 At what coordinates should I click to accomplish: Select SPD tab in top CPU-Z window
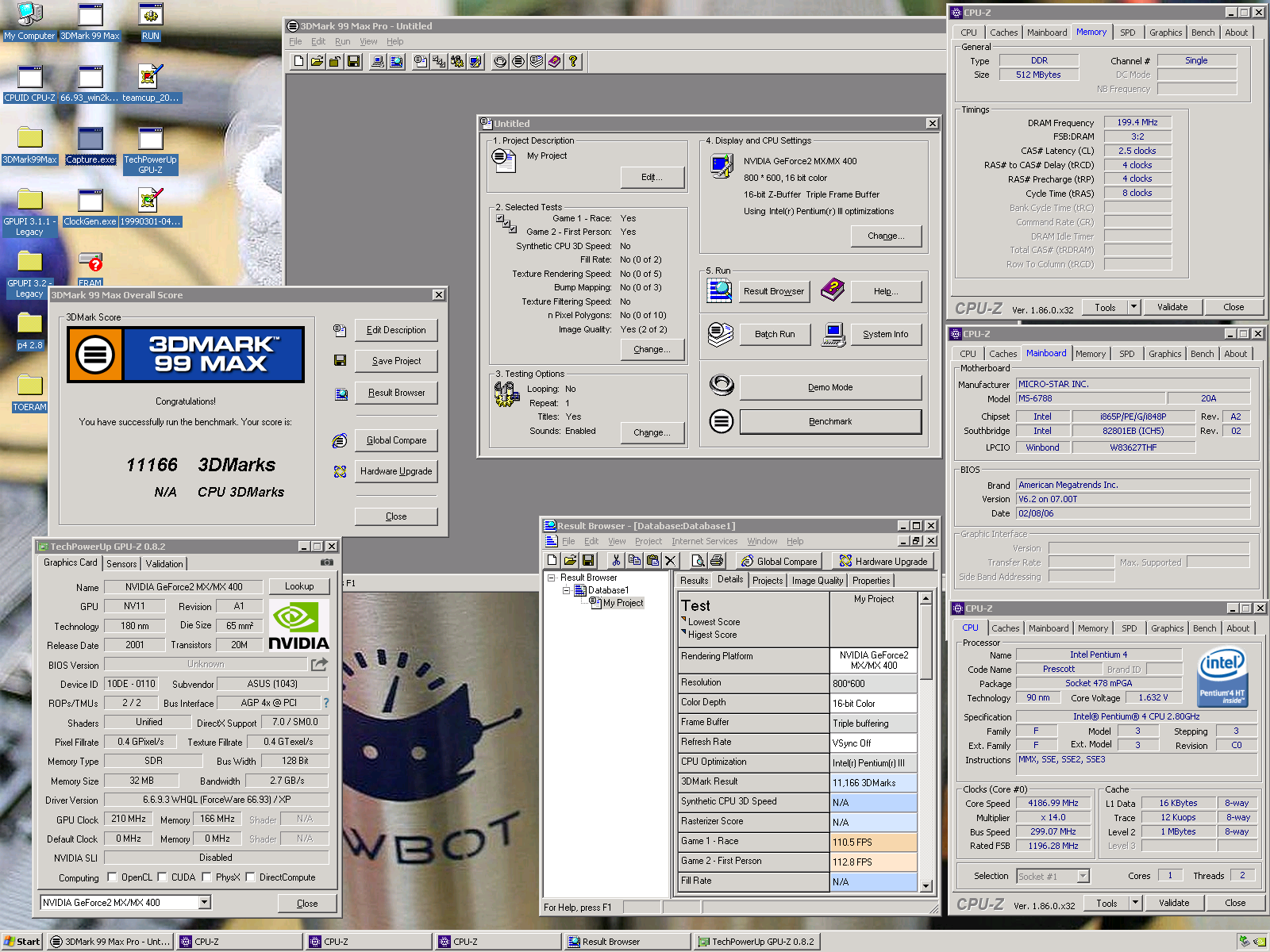click(1128, 33)
